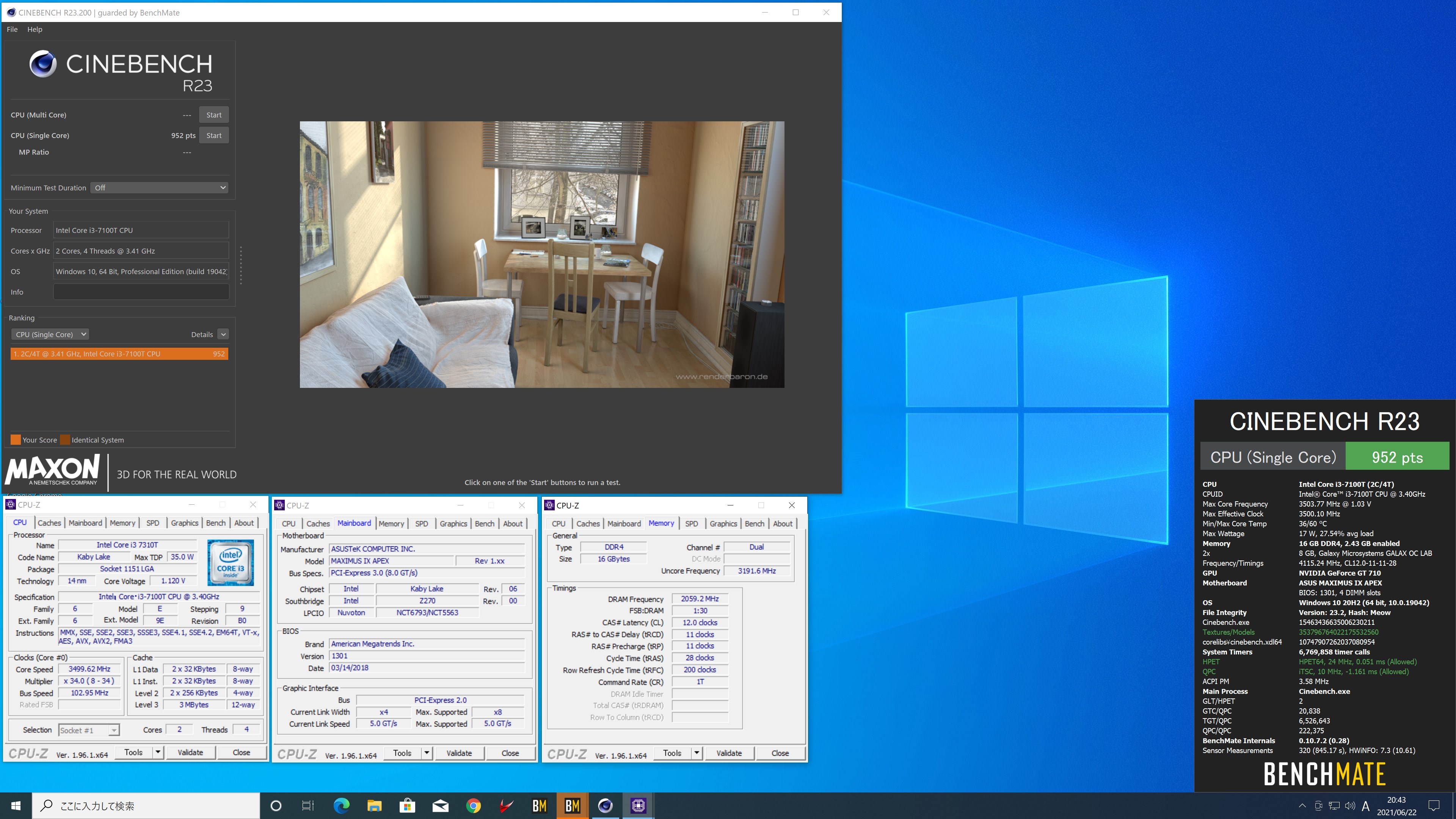Click the Windows taskbar search box
Image resolution: width=1456 pixels, height=819 pixels.
click(x=146, y=805)
